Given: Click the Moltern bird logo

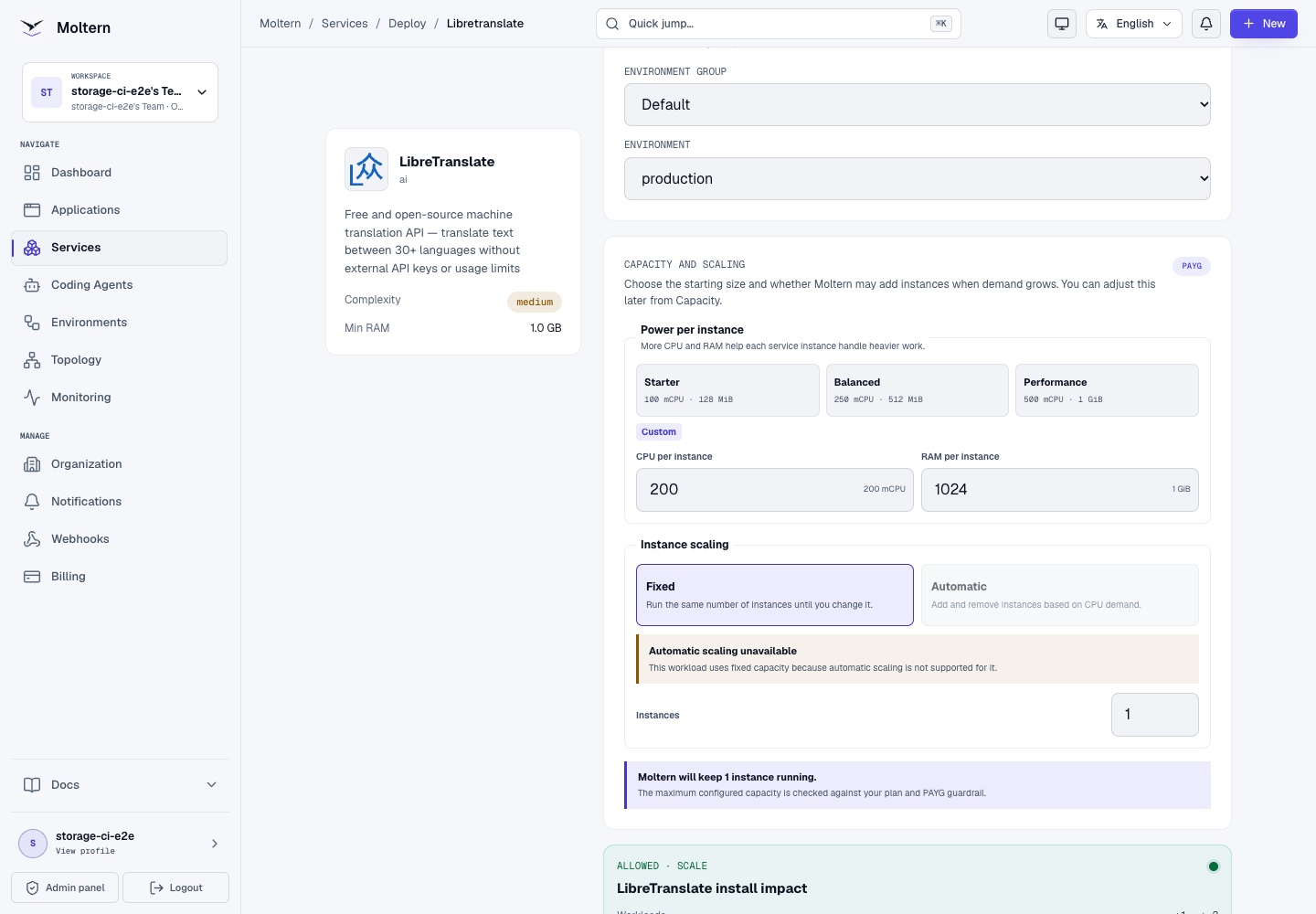Looking at the screenshot, I should [x=32, y=27].
